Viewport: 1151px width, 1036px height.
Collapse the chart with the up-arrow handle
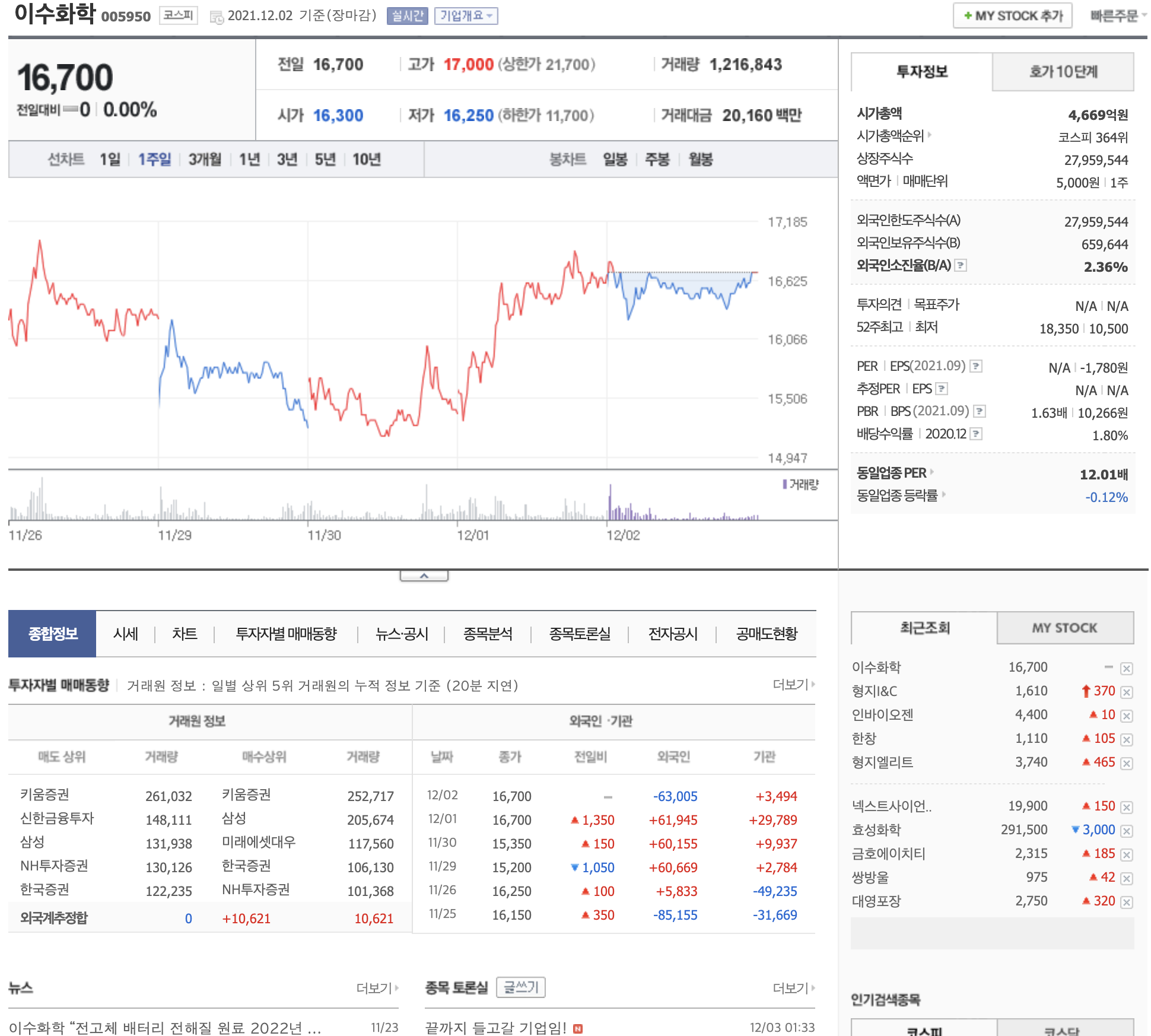pos(424,576)
